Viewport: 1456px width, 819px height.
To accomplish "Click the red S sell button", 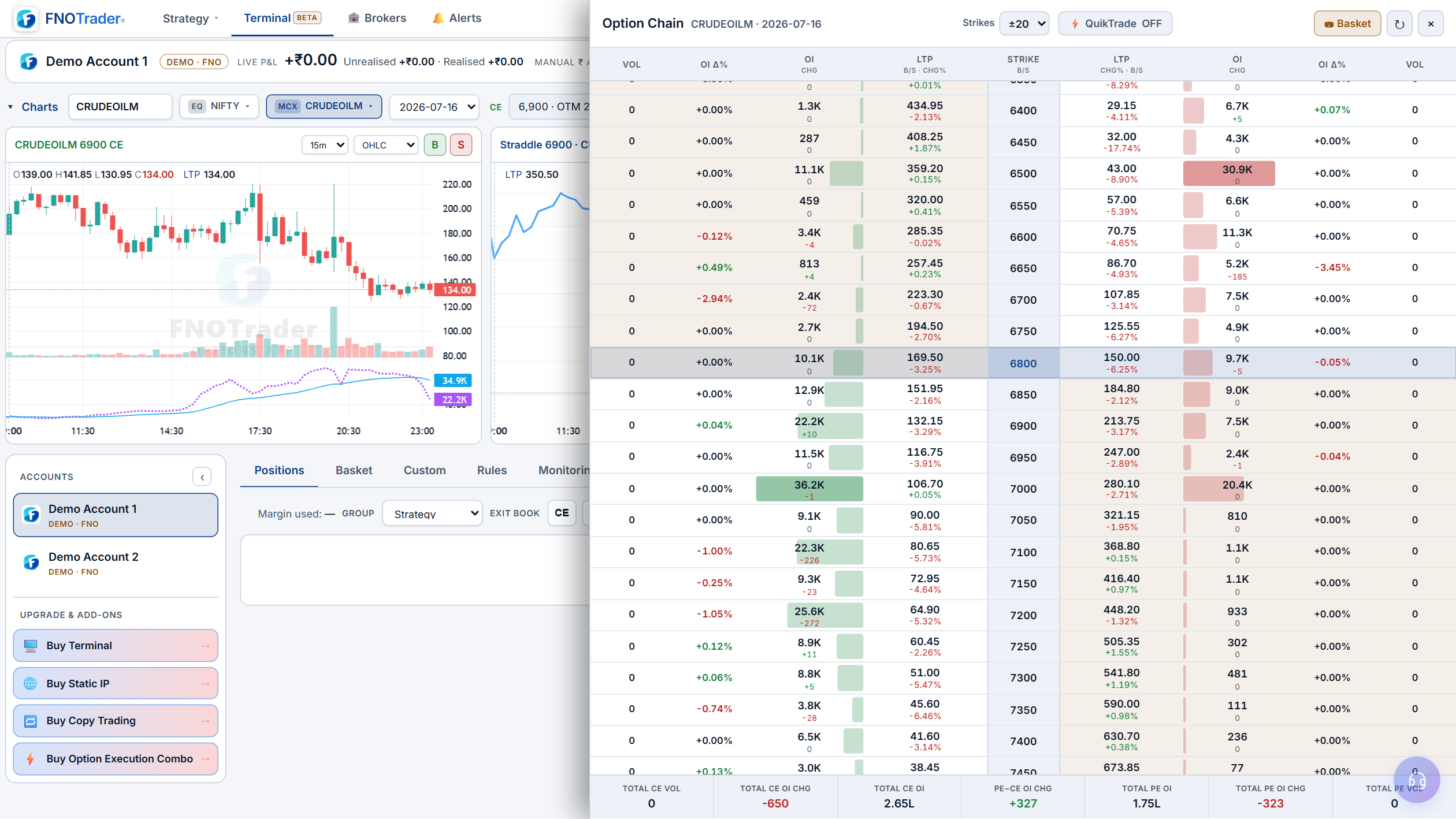I will click(x=461, y=145).
